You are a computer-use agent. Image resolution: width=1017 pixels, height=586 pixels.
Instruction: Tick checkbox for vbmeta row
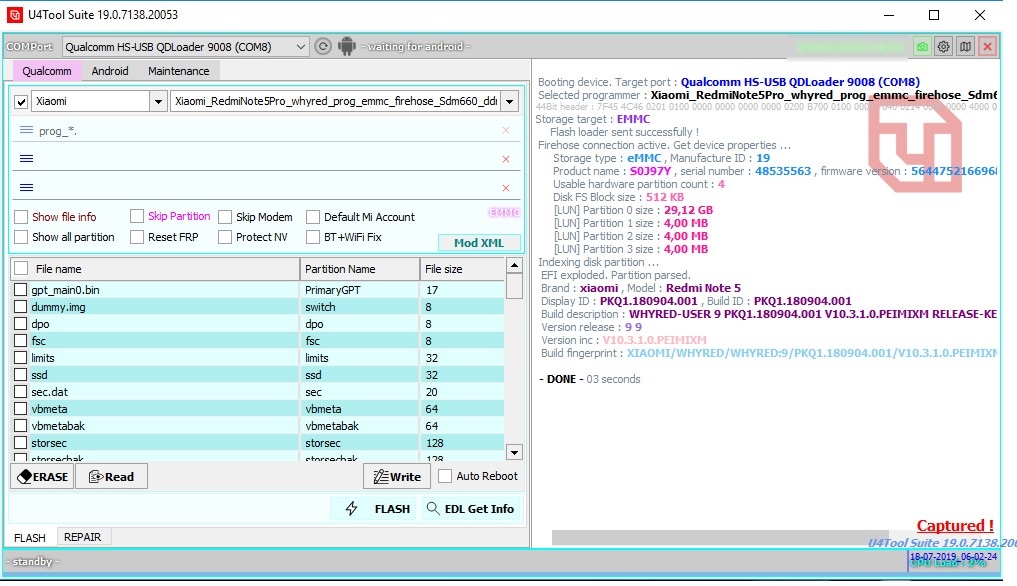point(20,408)
